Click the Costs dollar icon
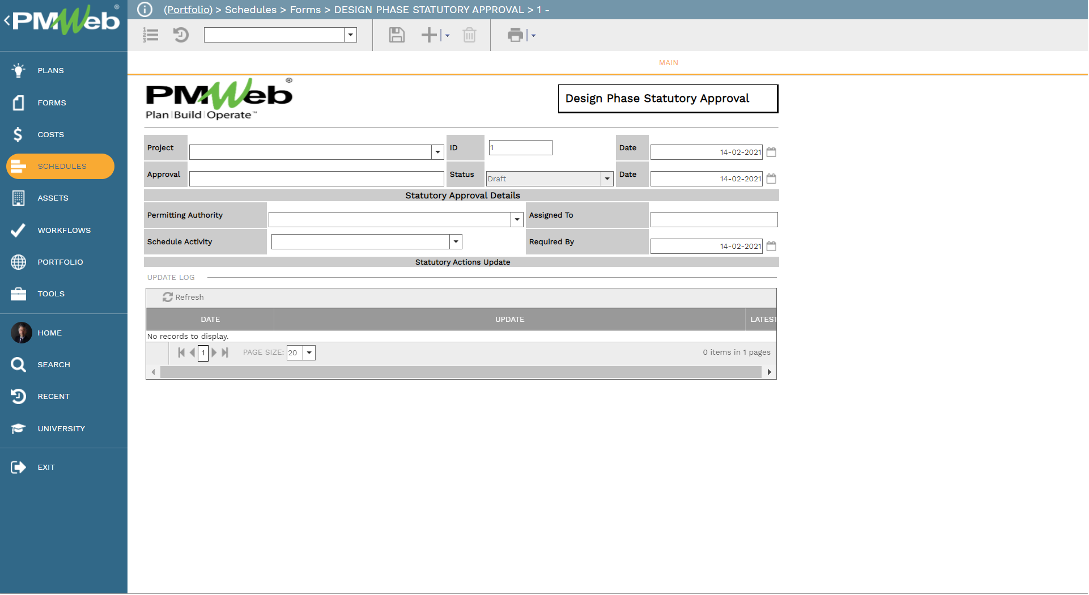Image resolution: width=1089 pixels, height=595 pixels. click(x=18, y=134)
